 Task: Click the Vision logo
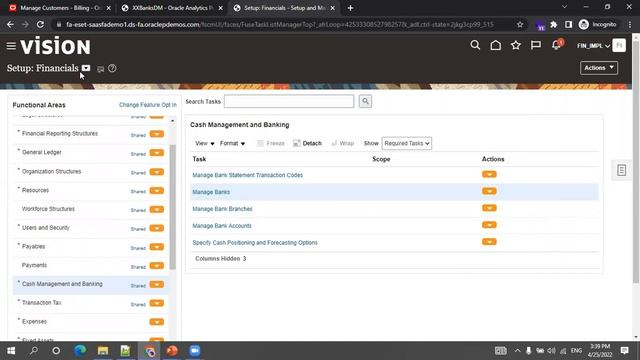click(x=56, y=46)
